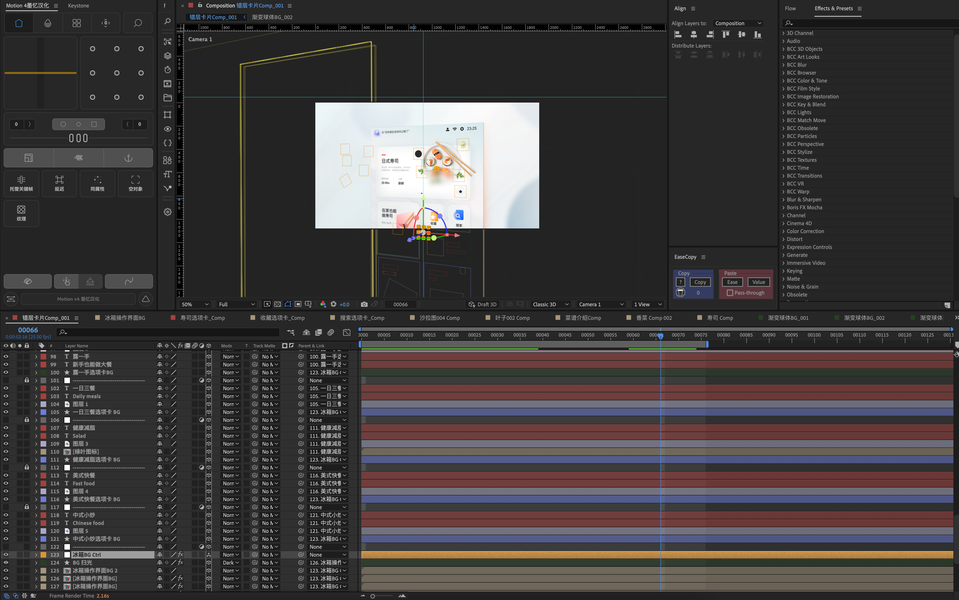
Task: Expand the Keying effects category
Action: tap(783, 271)
